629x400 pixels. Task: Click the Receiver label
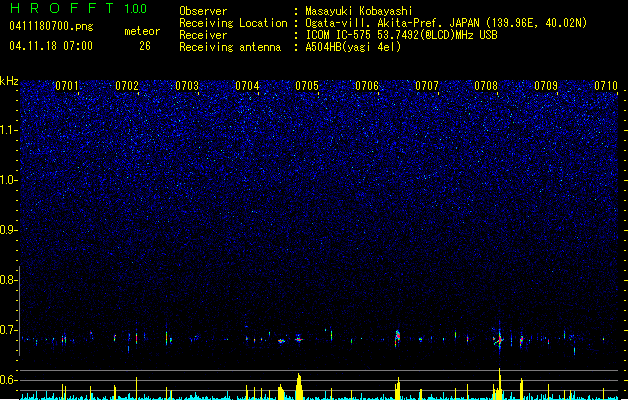(x=203, y=35)
